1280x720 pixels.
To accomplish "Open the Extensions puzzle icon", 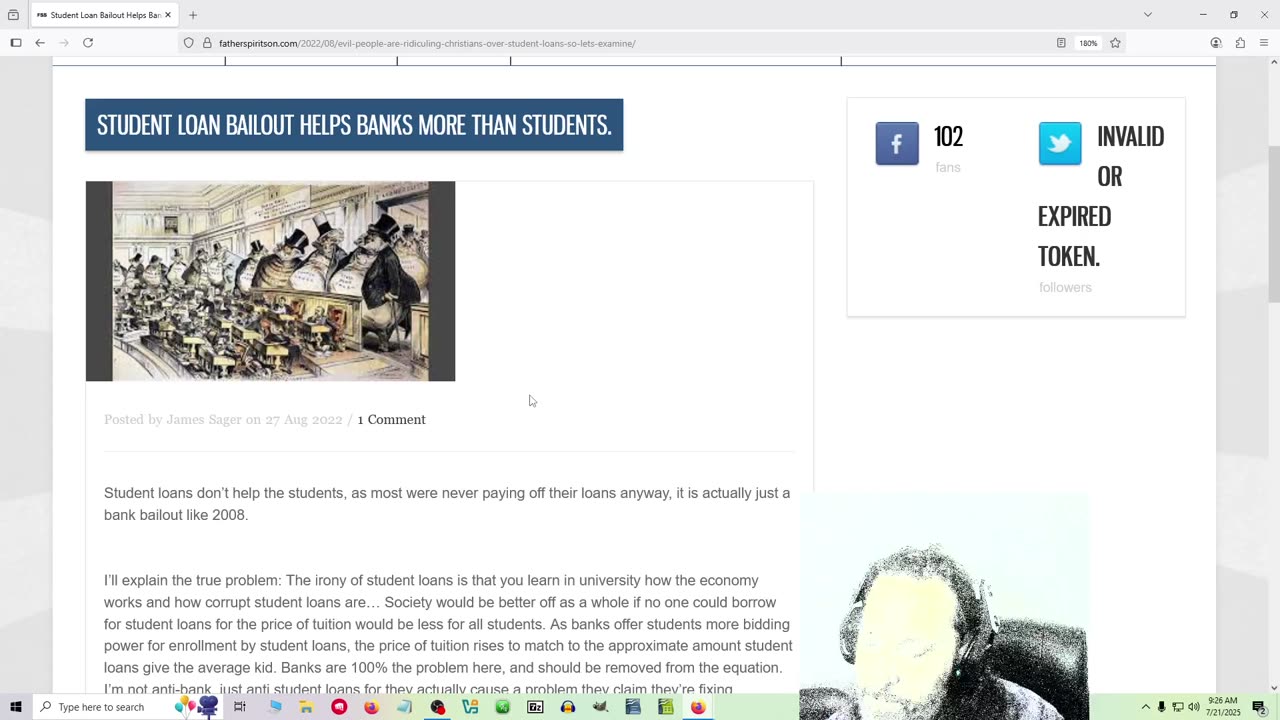I will [x=1240, y=43].
